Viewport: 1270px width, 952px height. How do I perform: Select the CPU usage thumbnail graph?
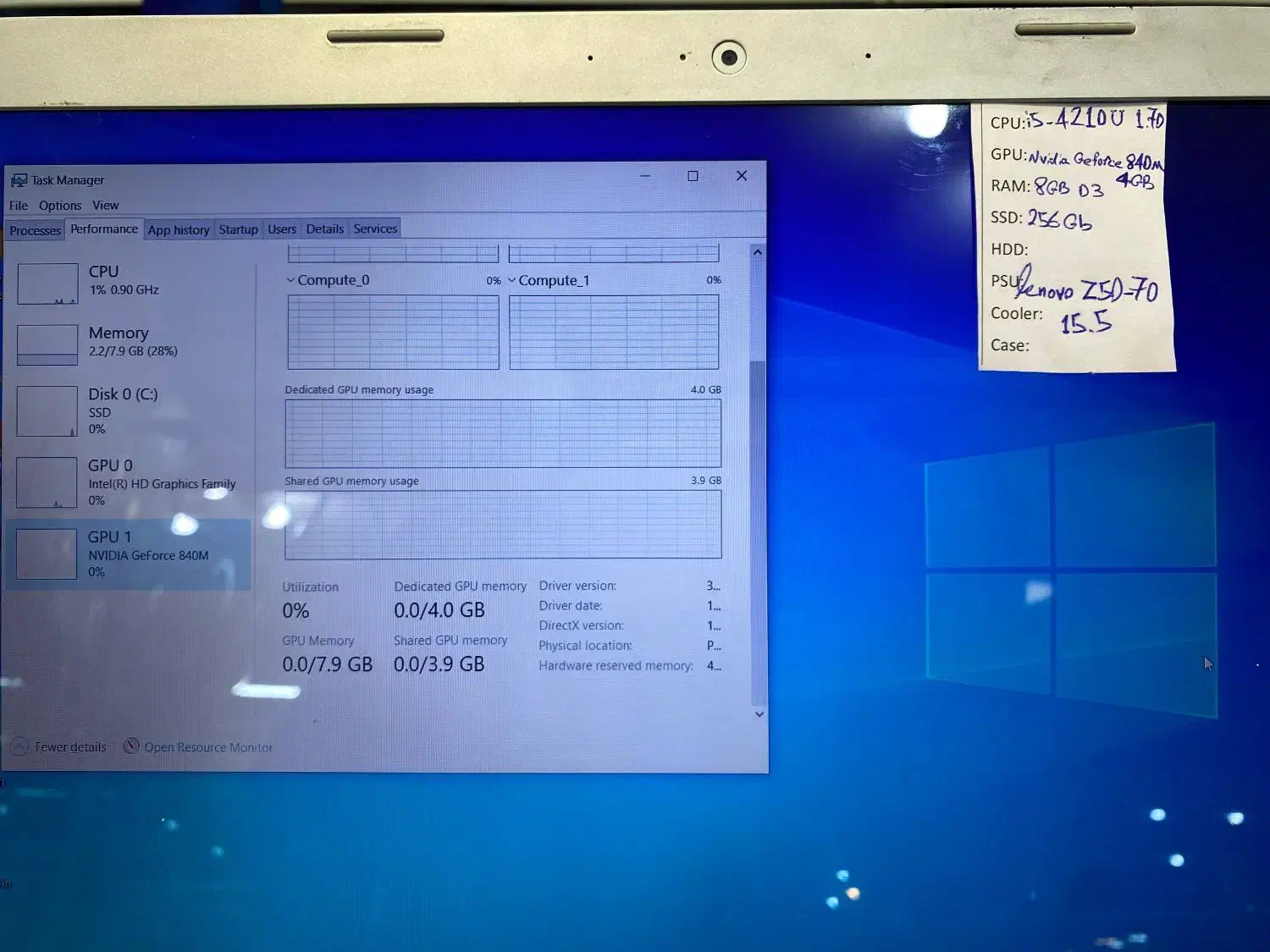pyautogui.click(x=47, y=283)
